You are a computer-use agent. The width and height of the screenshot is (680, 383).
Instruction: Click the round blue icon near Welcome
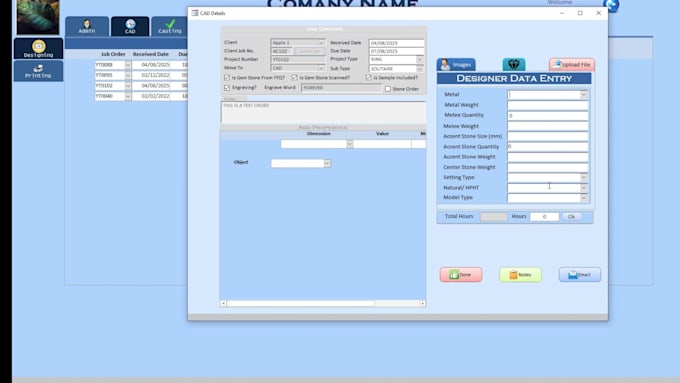tap(611, 6)
